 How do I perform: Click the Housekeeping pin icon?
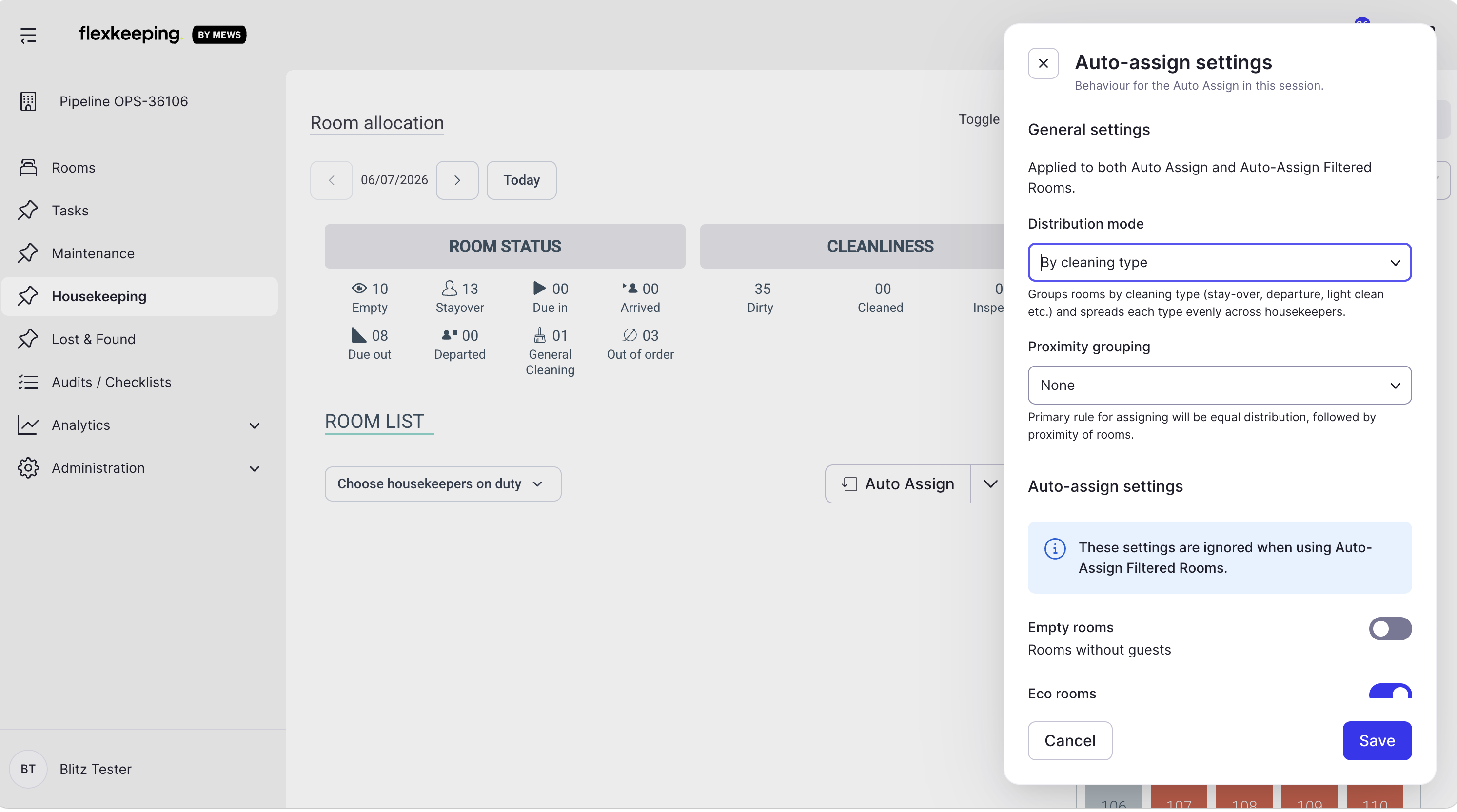(x=28, y=296)
